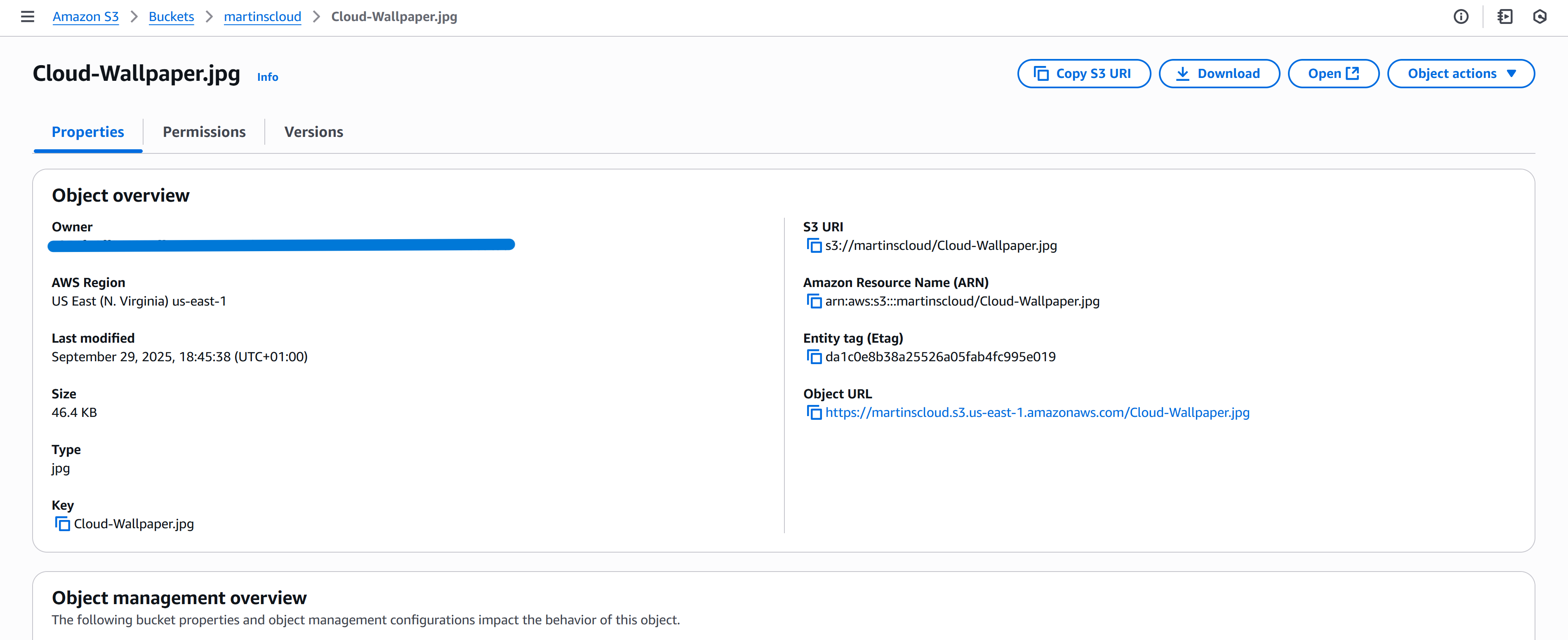The image size is (1568, 640).
Task: Copy the ARN value icon
Action: tap(814, 301)
